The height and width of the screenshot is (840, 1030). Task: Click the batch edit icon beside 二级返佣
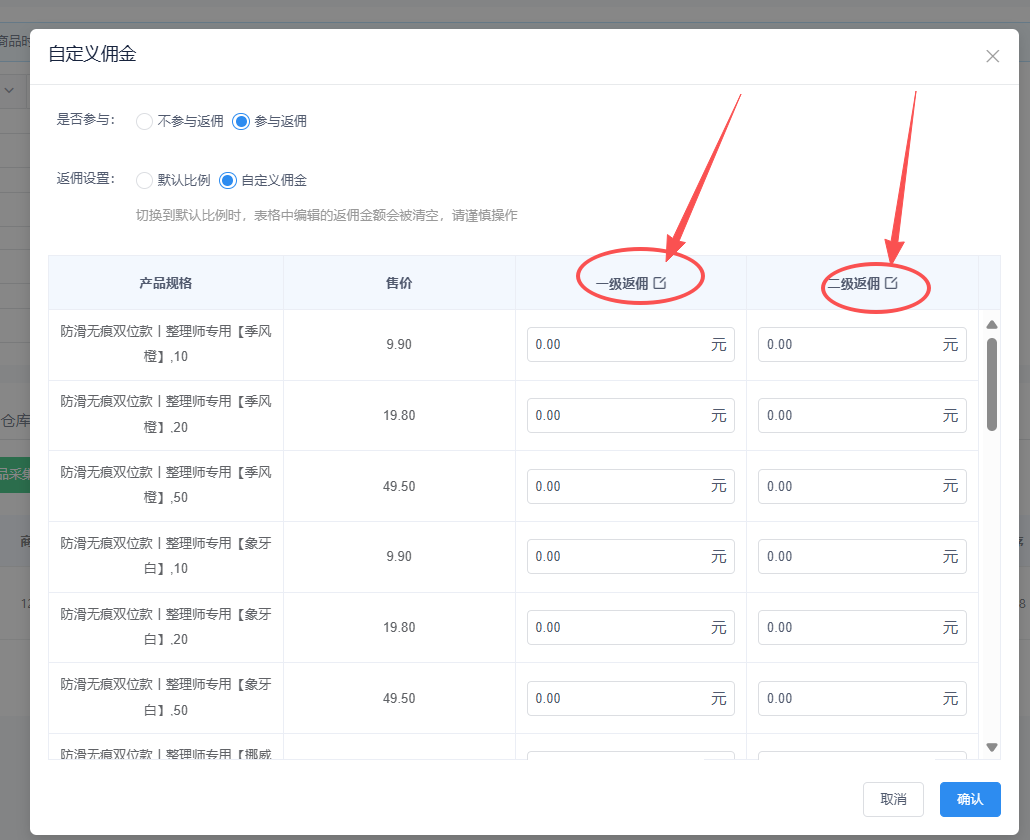click(x=891, y=283)
